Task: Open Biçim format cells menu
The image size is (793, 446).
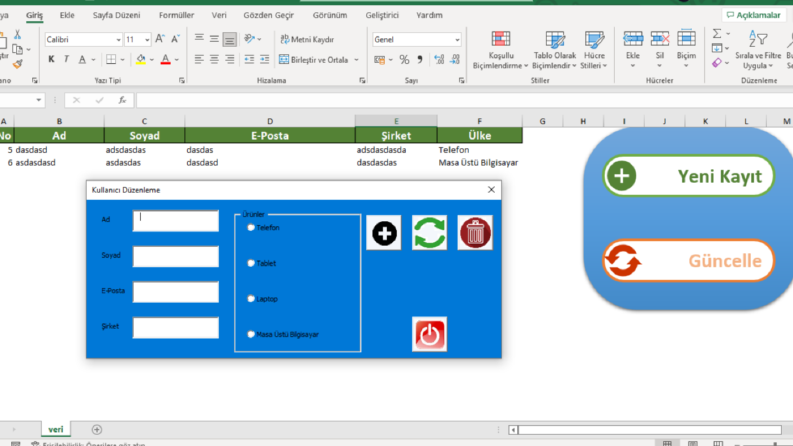Action: (686, 49)
